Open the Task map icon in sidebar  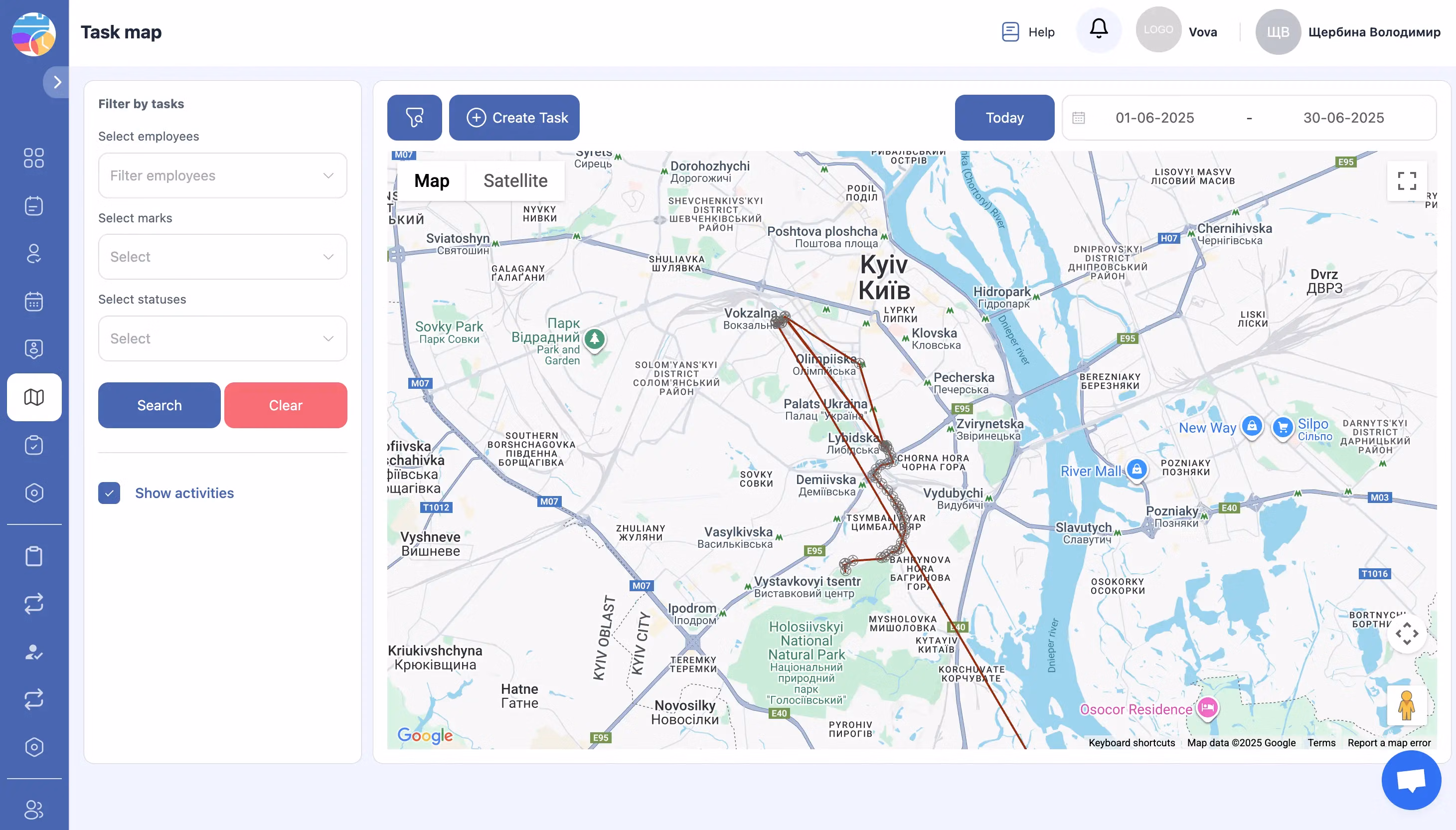coord(34,397)
